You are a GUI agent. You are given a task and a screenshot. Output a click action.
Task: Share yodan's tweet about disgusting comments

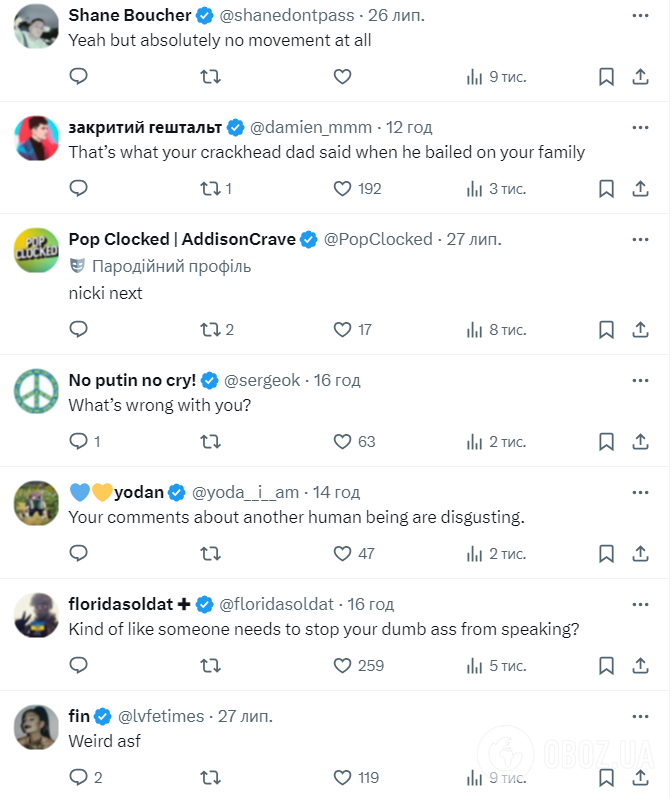(640, 553)
